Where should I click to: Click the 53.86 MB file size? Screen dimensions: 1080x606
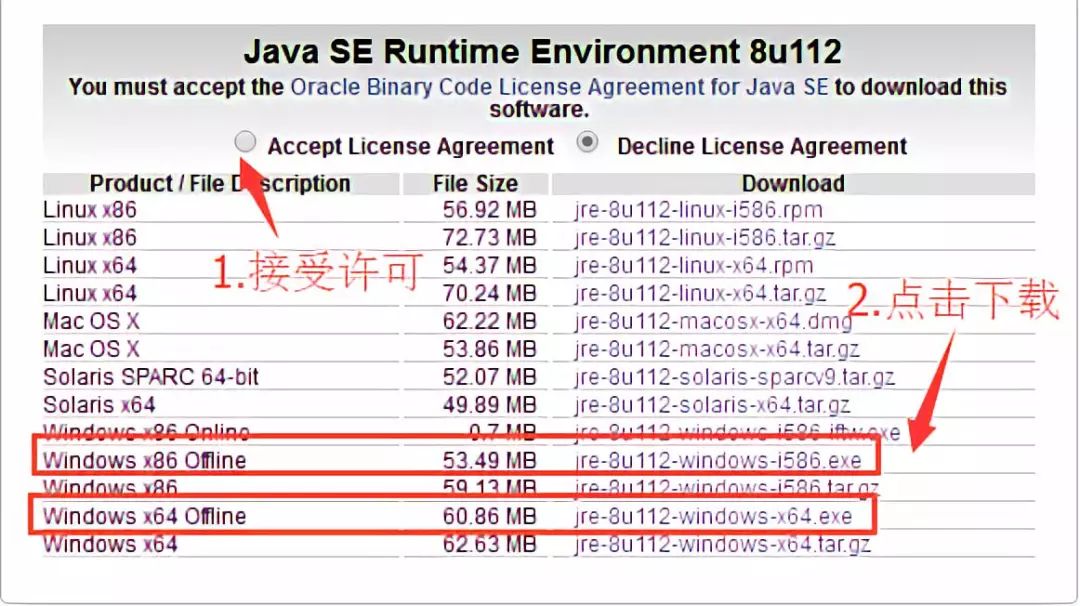pos(490,349)
